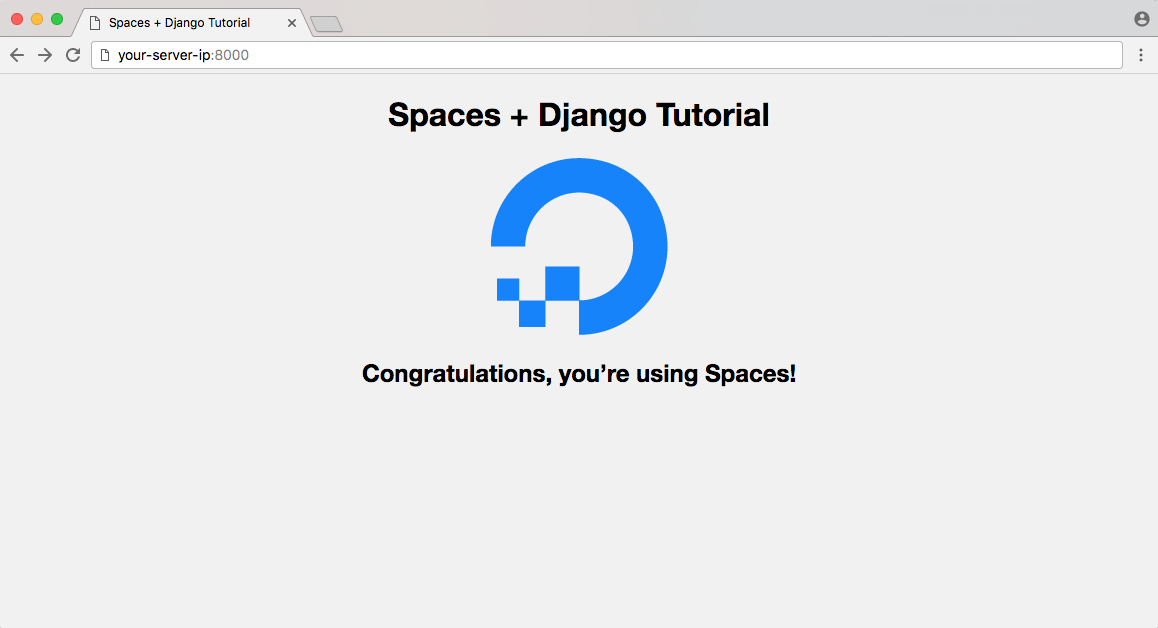1158x628 pixels.
Task: Reload the page with the refresh icon
Action: 73,55
